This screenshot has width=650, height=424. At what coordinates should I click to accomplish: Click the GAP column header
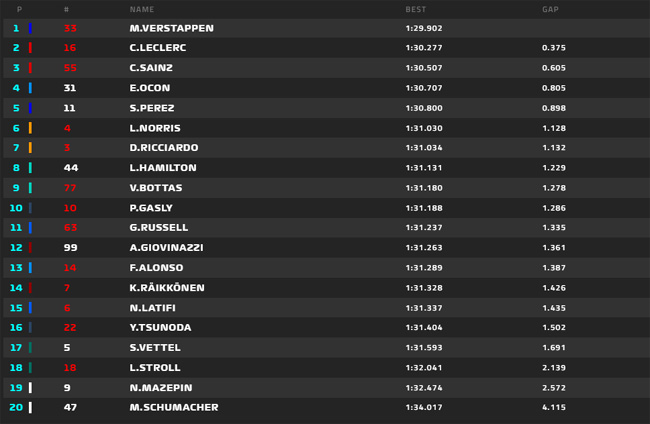point(550,9)
